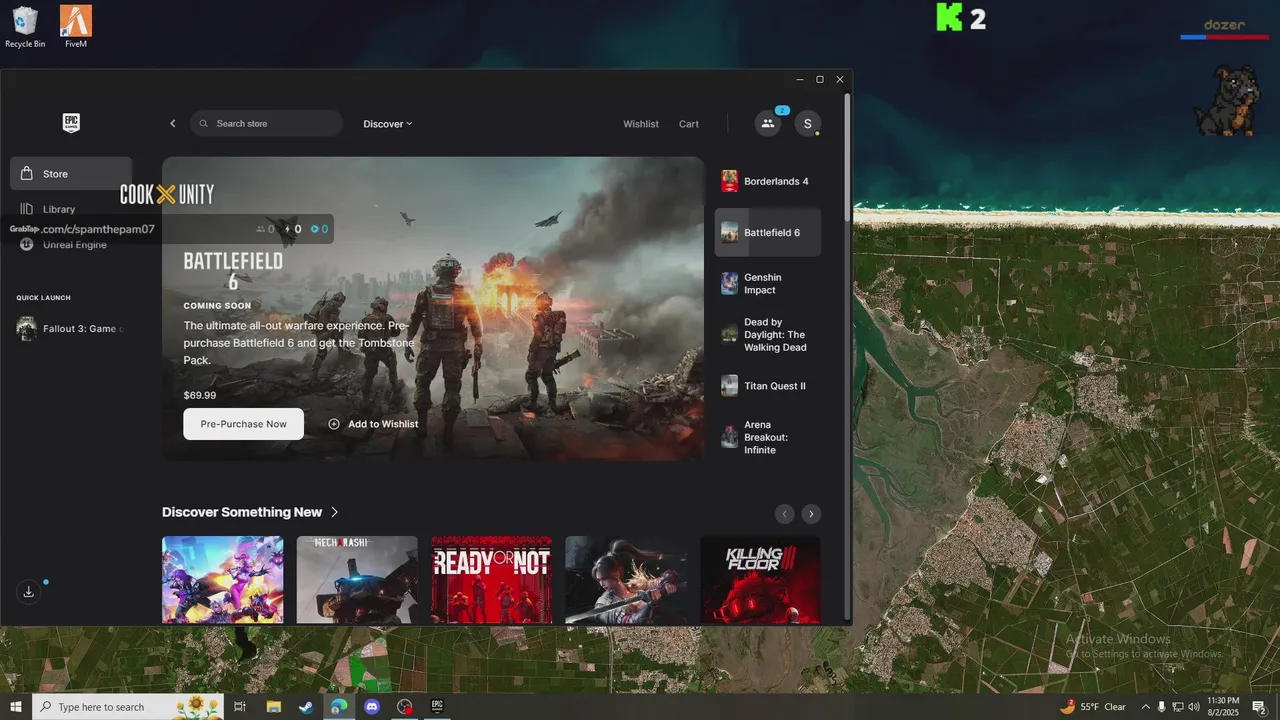Image resolution: width=1280 pixels, height=720 pixels.
Task: Open Recycle Bin desktop icon
Action: 25,27
